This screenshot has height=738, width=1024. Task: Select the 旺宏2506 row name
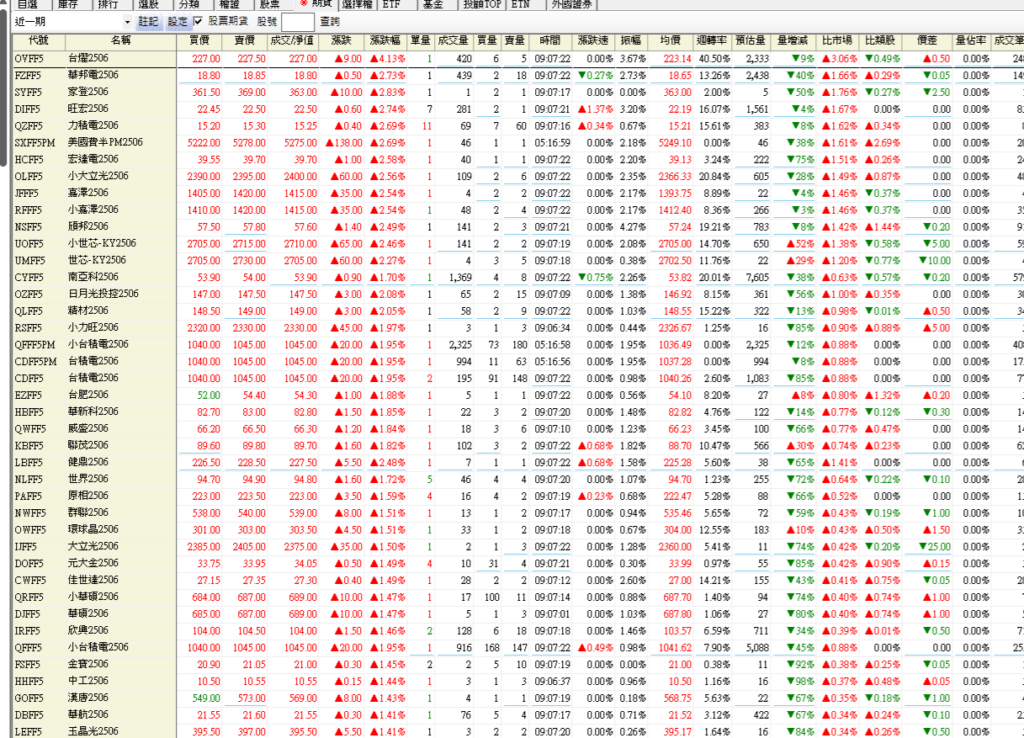point(88,108)
